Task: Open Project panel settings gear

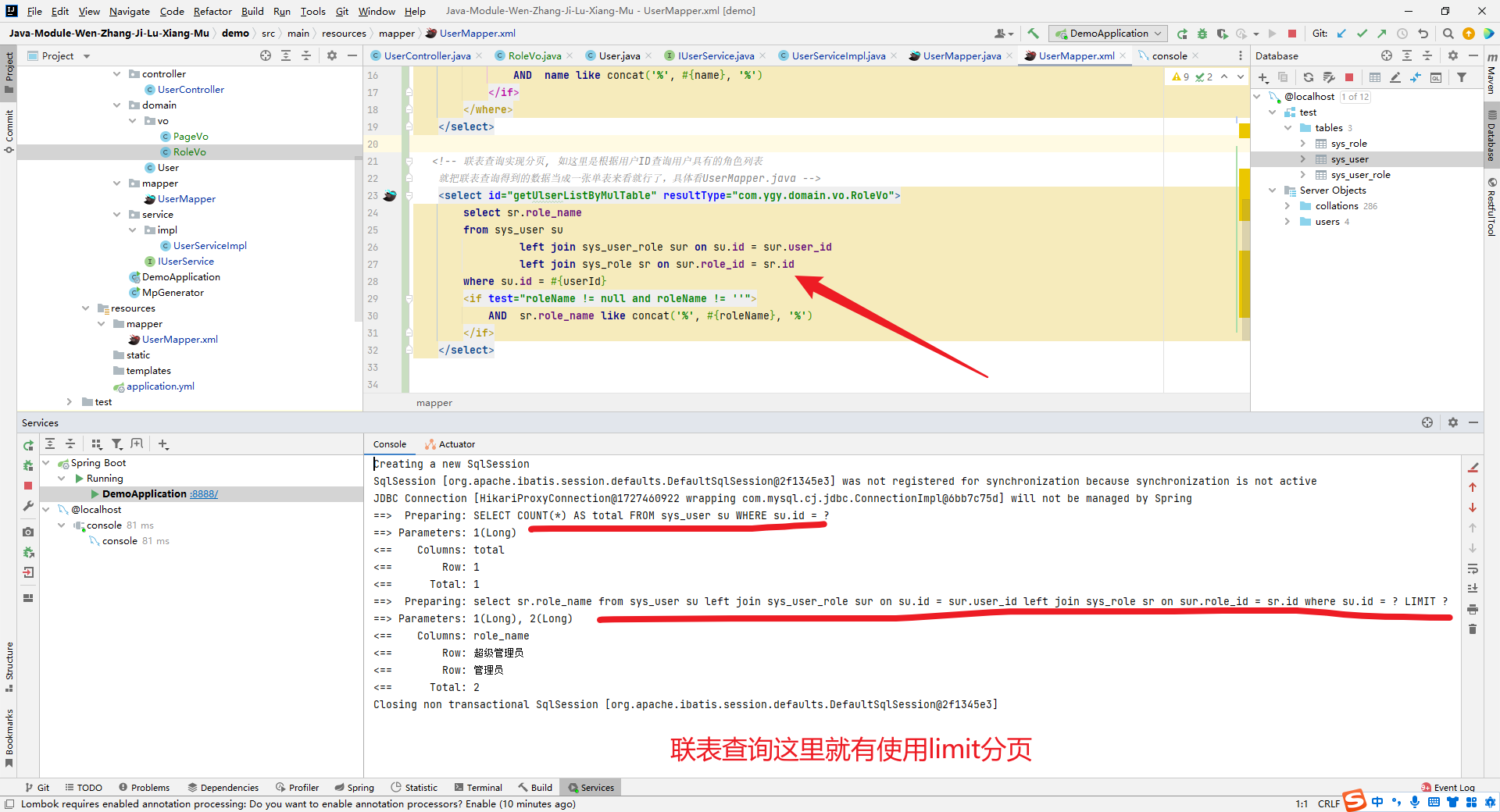Action: (x=332, y=55)
